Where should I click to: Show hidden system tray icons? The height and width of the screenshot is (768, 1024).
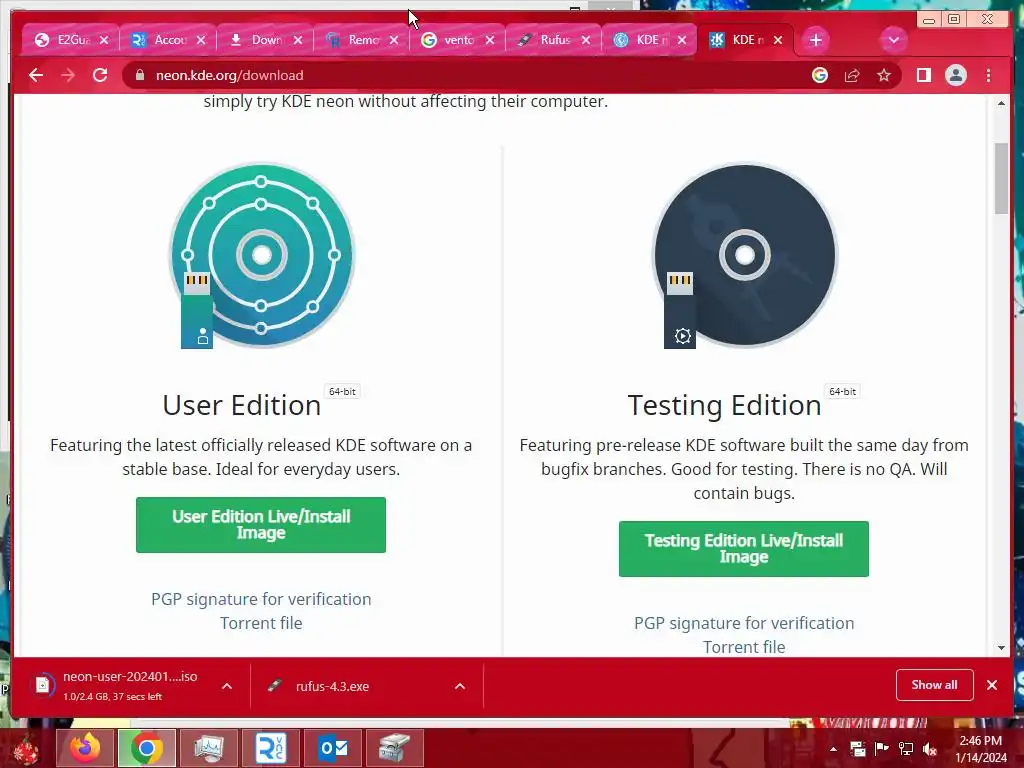tap(833, 749)
